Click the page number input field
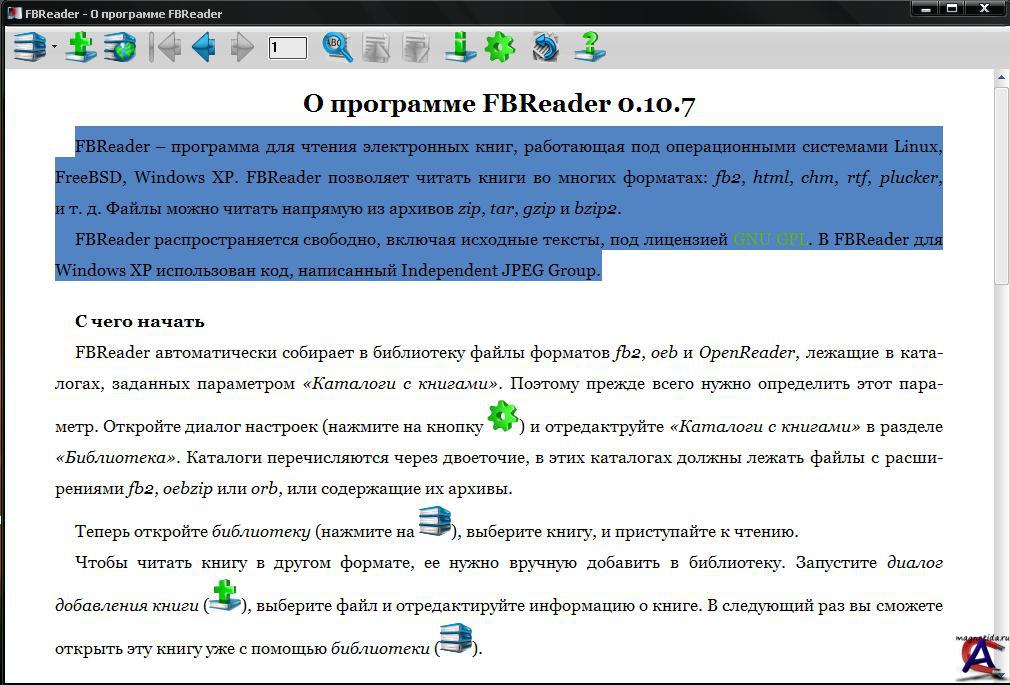Screen dimensions: 1010x685 pyautogui.click(x=287, y=47)
